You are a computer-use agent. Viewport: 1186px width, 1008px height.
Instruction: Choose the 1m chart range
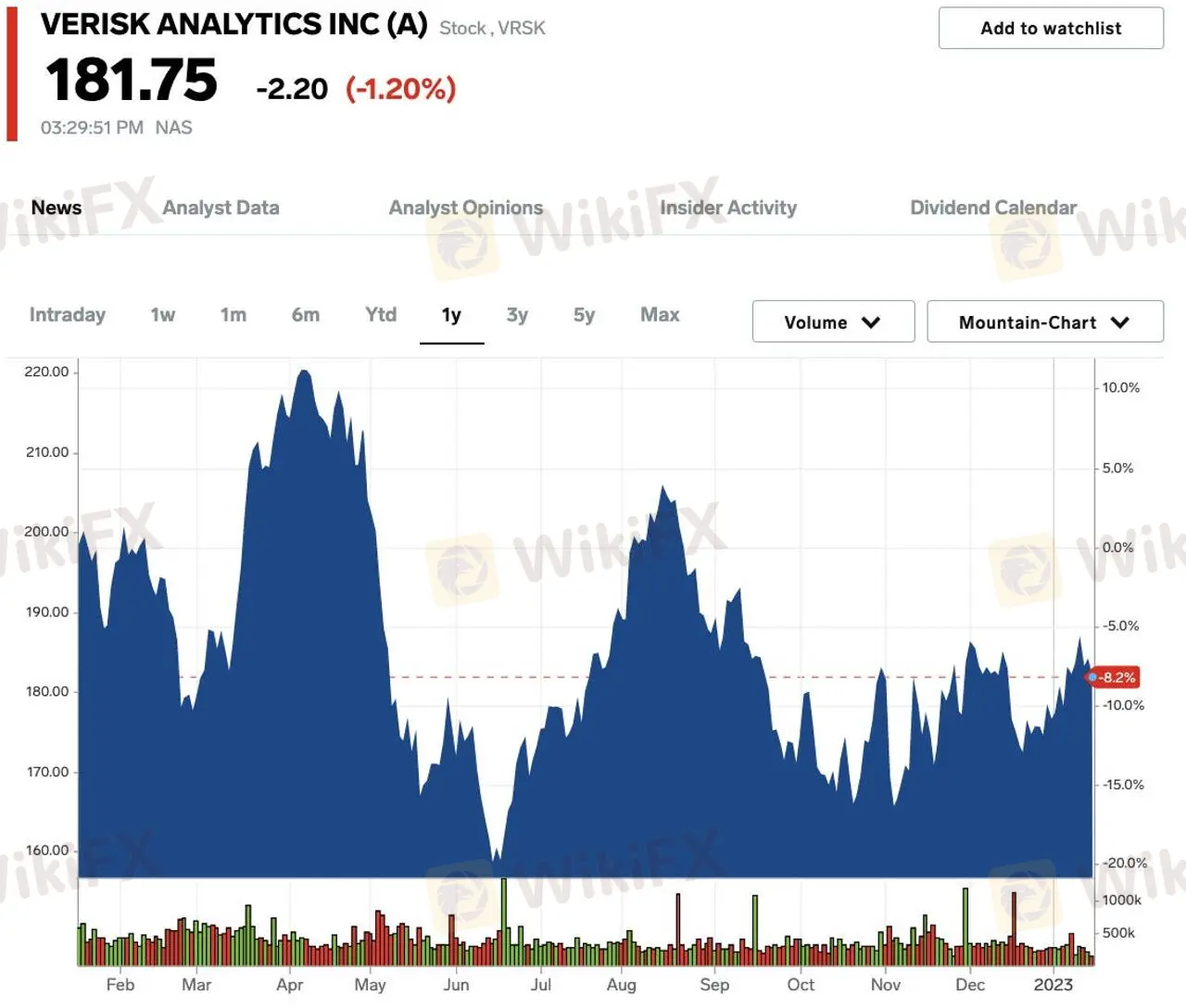[233, 315]
